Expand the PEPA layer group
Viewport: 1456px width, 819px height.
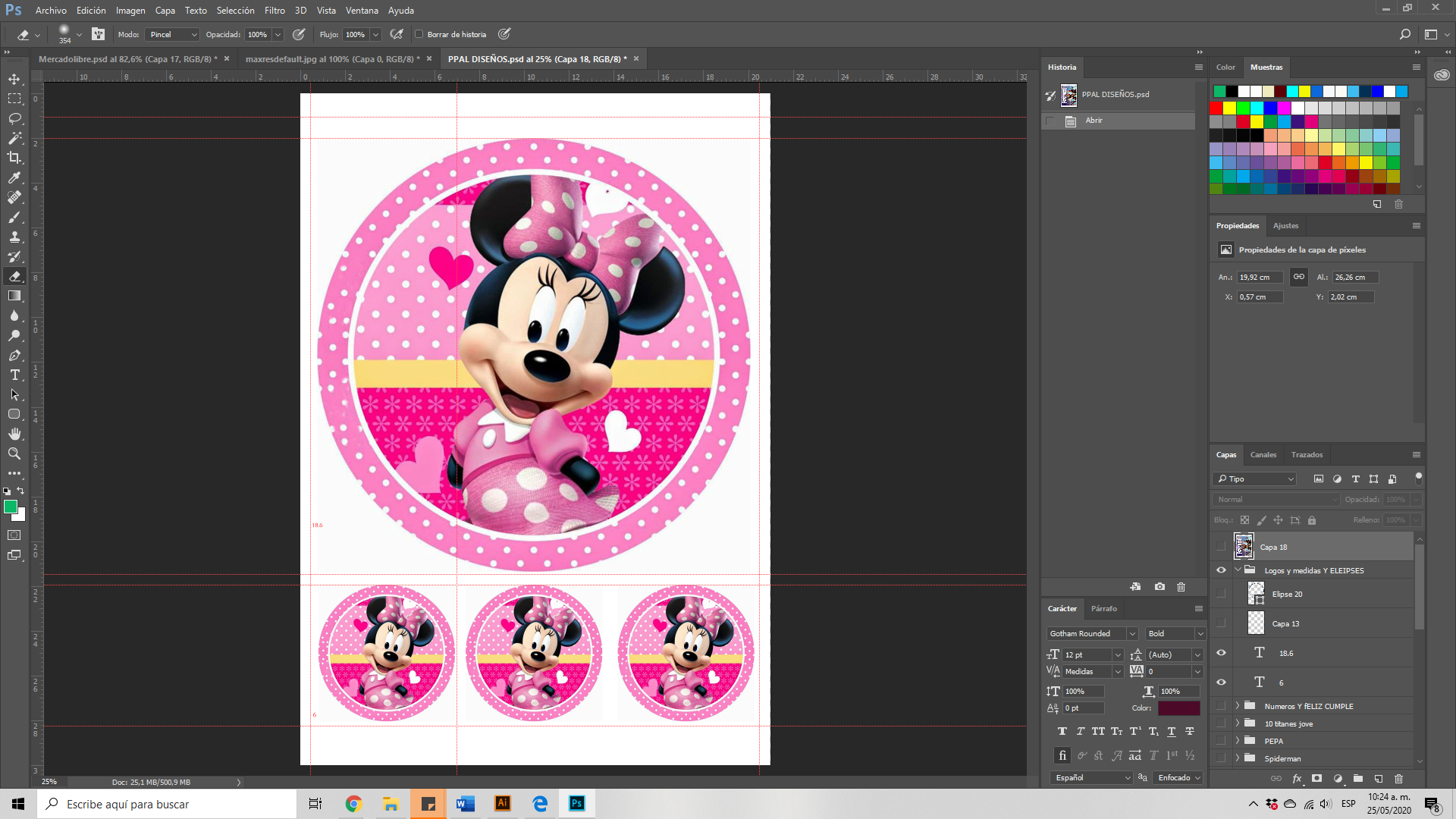point(1238,741)
